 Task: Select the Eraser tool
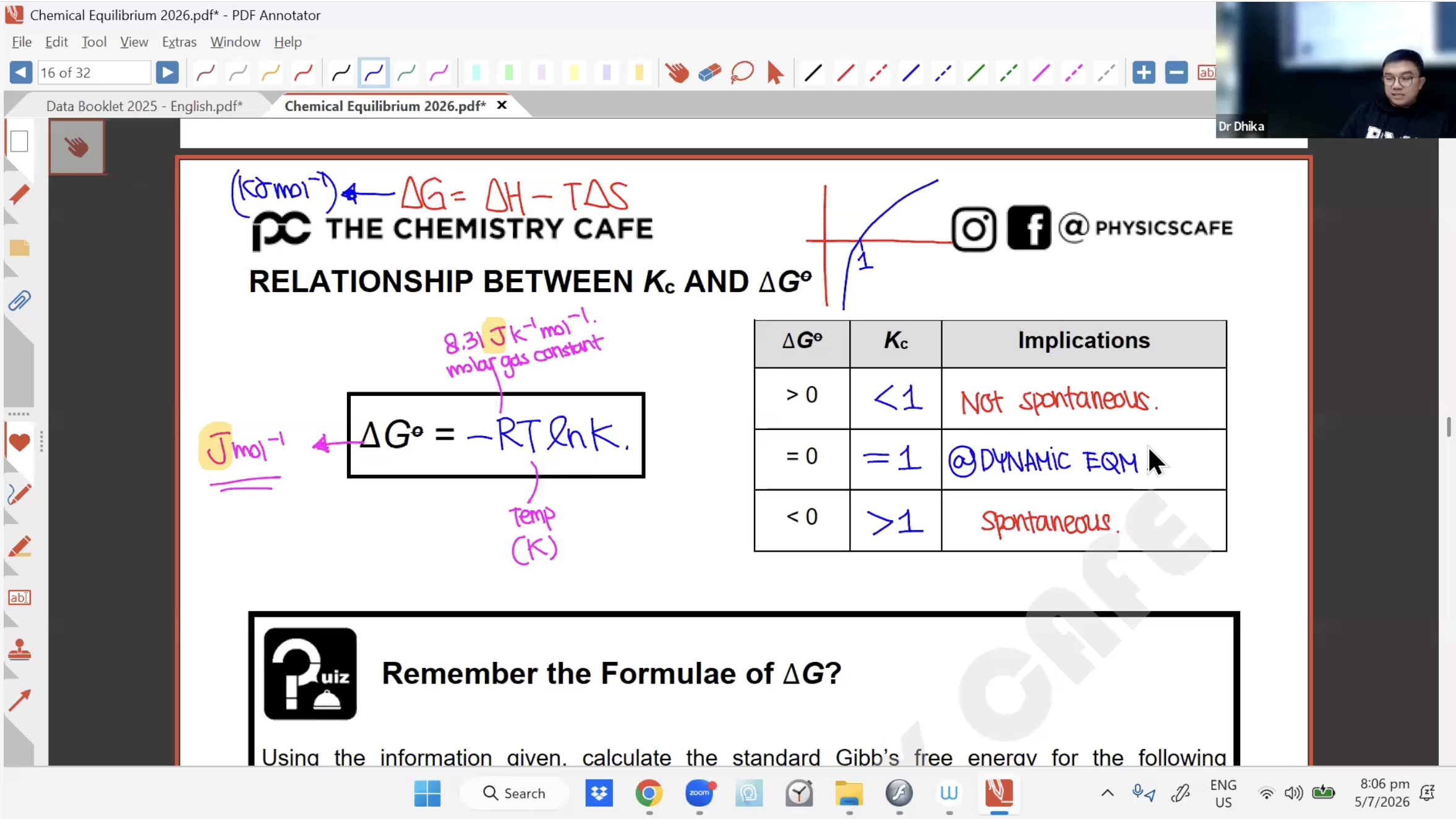click(709, 73)
